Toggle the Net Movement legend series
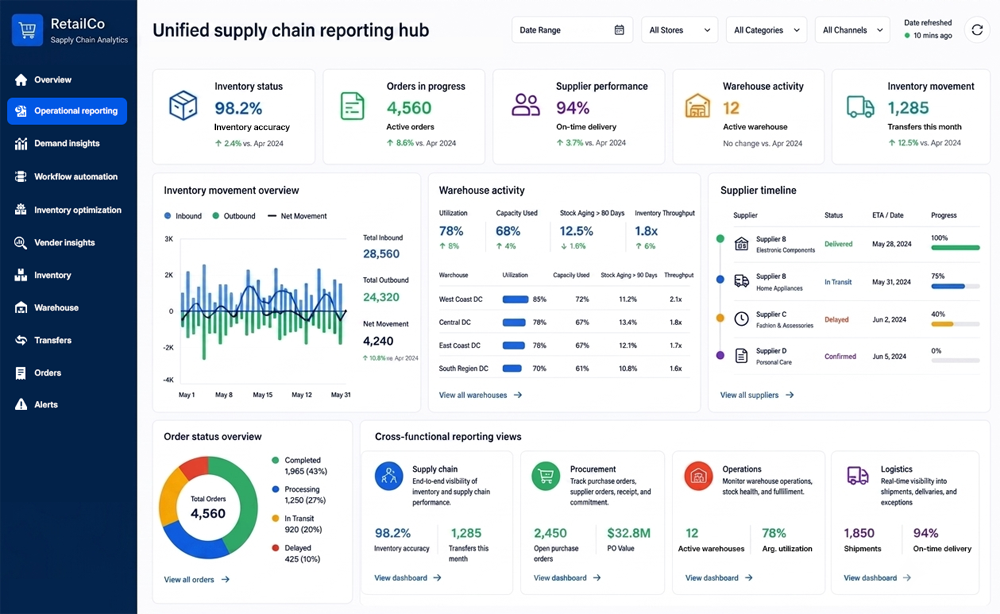 (x=297, y=216)
